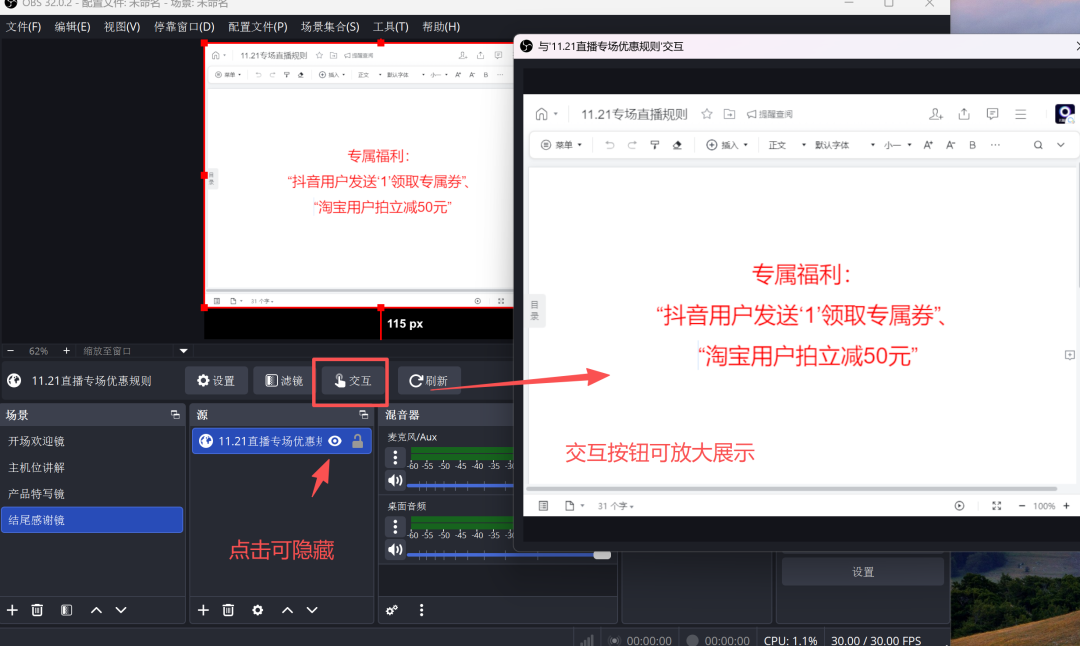This screenshot has width=1080, height=646.
Task: Open the 配置文件(P) menu
Action: [258, 27]
